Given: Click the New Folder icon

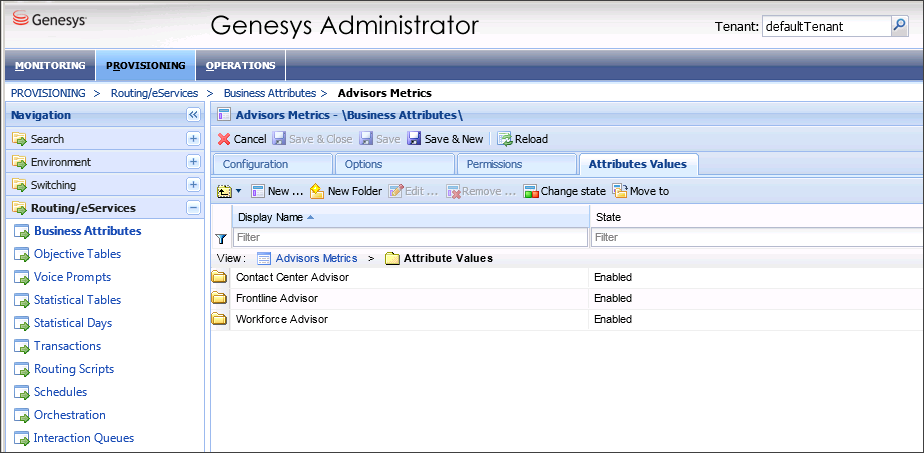Looking at the screenshot, I should tap(317, 191).
